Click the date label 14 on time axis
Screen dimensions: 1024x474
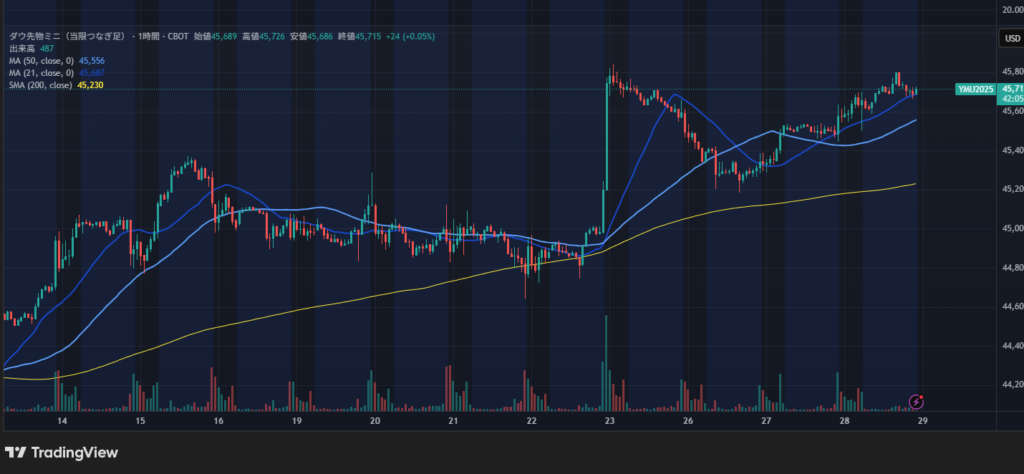[62, 421]
